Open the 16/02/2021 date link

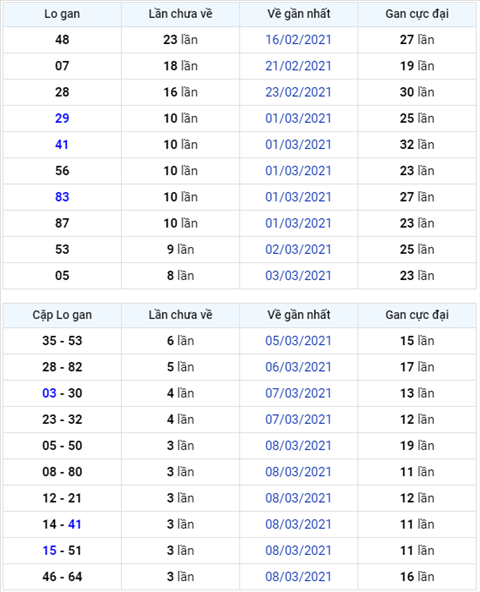click(x=298, y=40)
